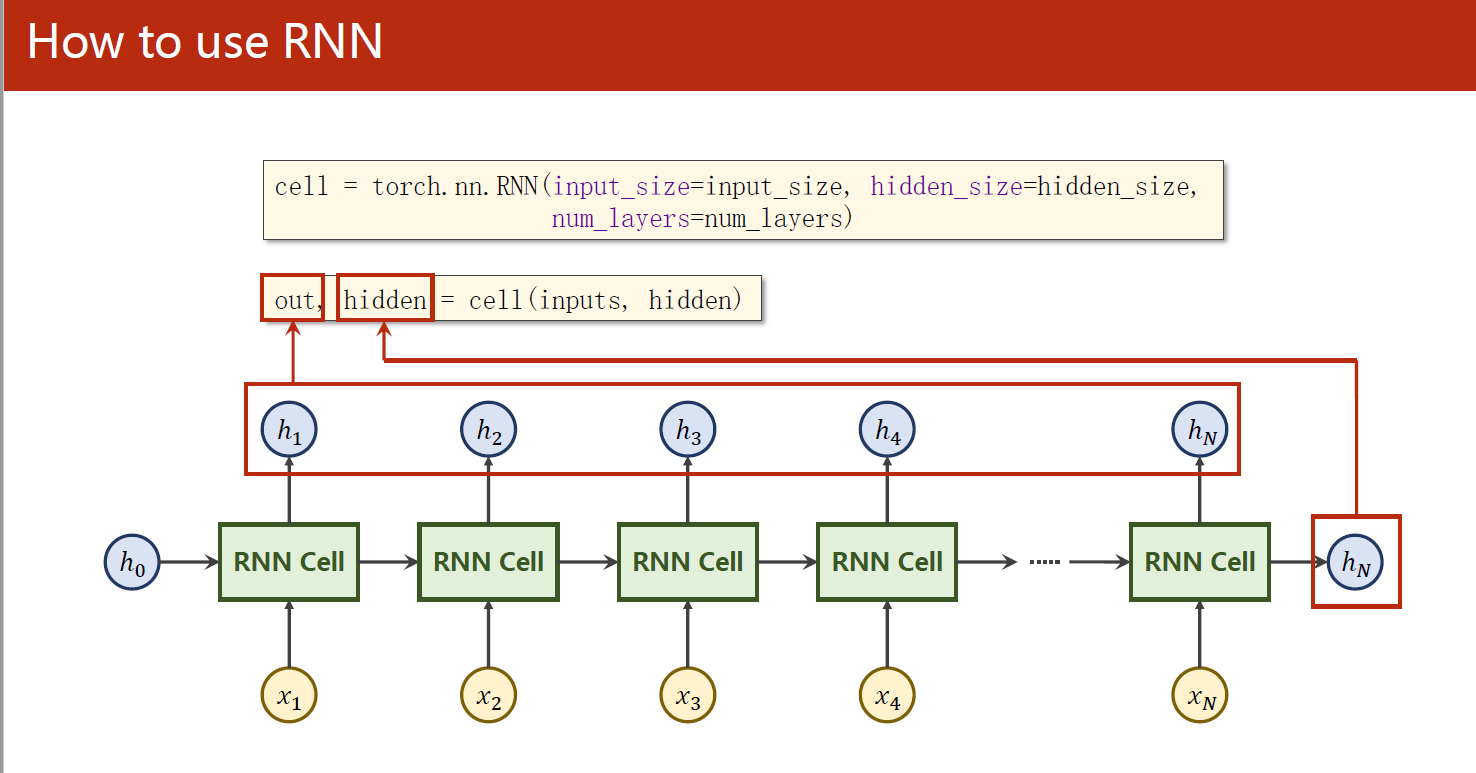Select the RNN Cell fed by xN
1476x773 pixels.
1200,562
